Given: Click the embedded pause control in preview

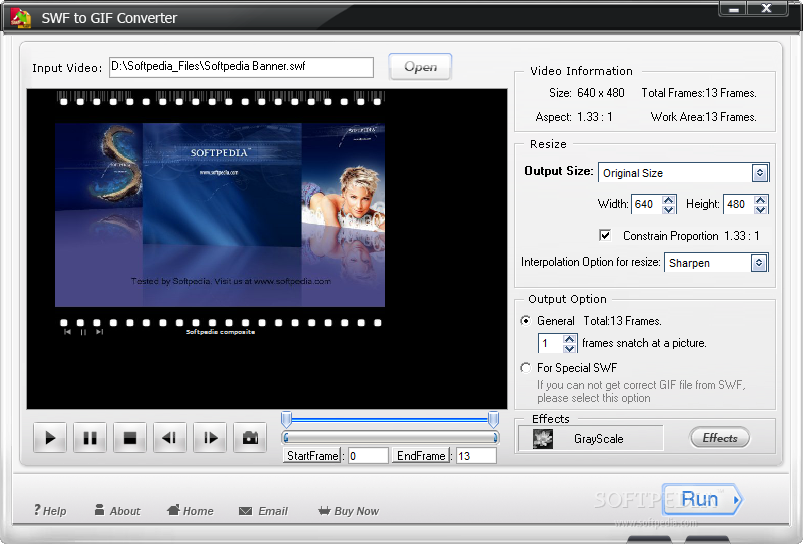Looking at the screenshot, I should point(83,332).
